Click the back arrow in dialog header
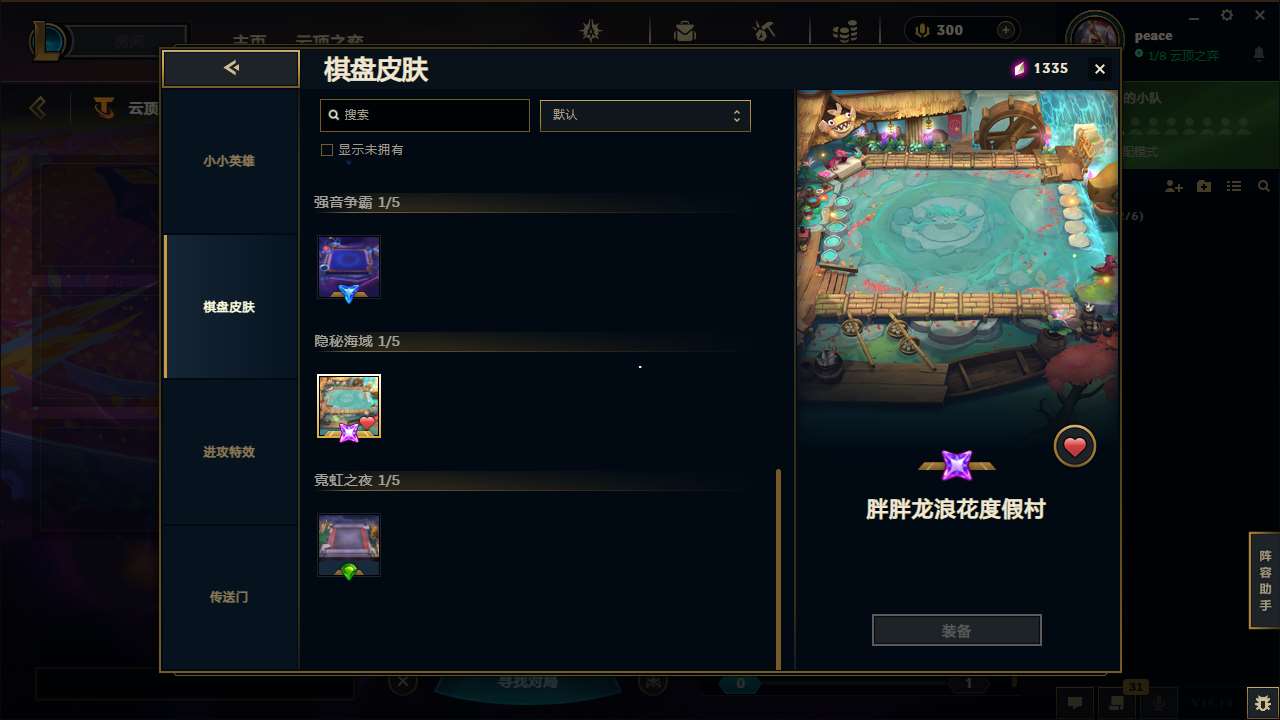The image size is (1280, 720). 231,68
